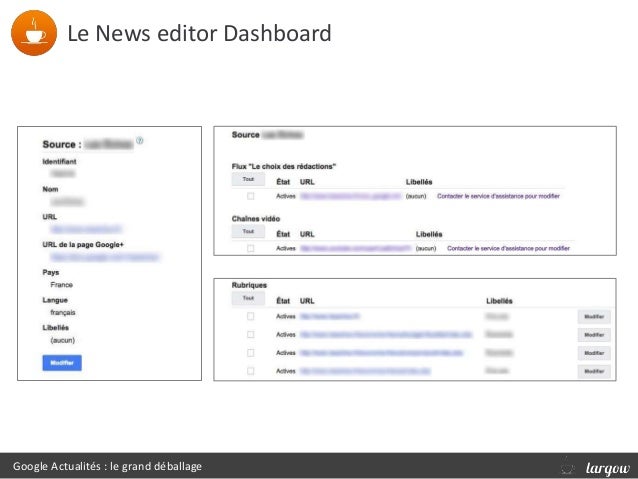This screenshot has width=638, height=479.
Task: Click Contacter le service d'assistance link in Chaînes vidéo row
Action: 508,248
